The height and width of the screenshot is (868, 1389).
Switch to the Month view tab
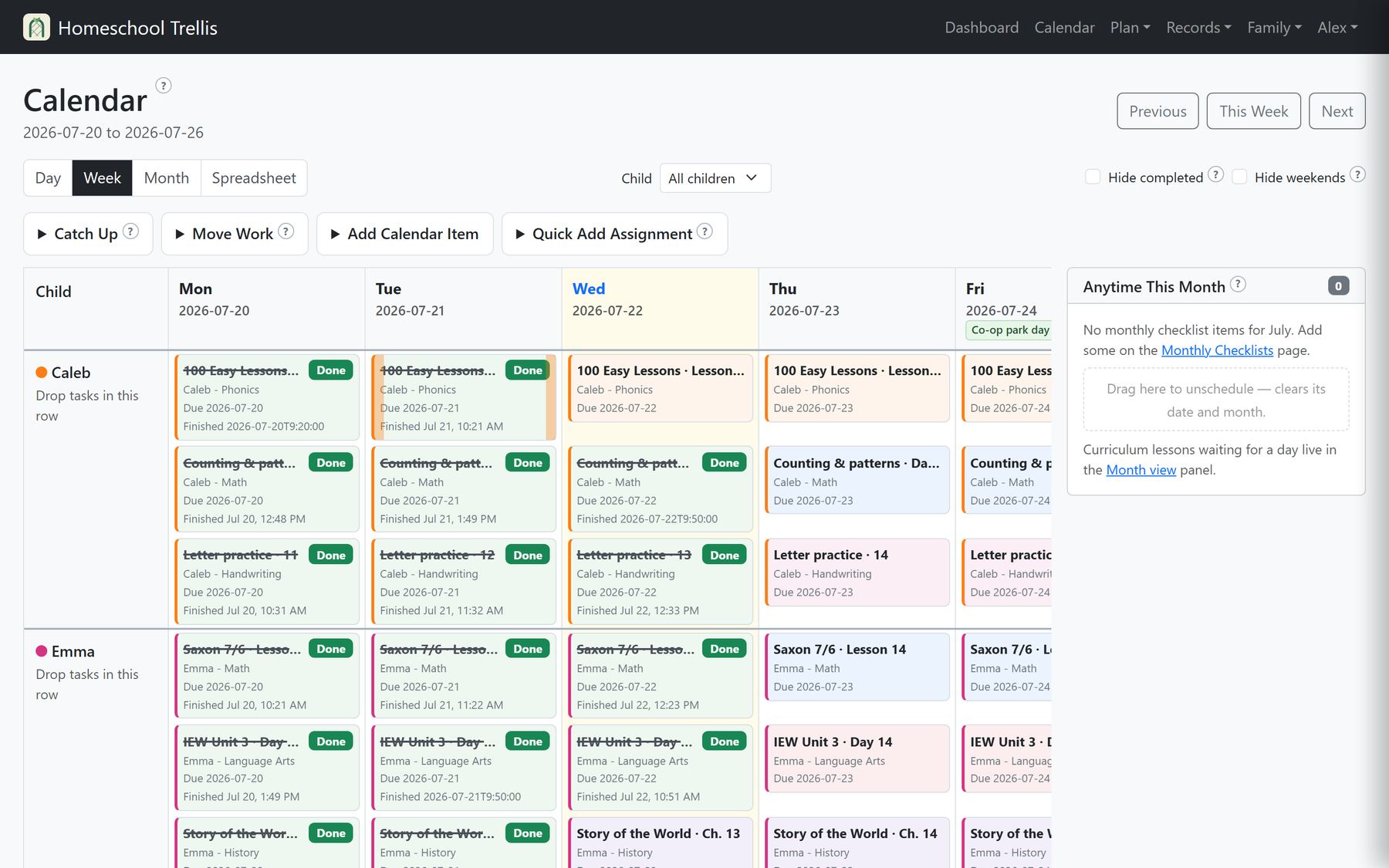pyautogui.click(x=167, y=178)
